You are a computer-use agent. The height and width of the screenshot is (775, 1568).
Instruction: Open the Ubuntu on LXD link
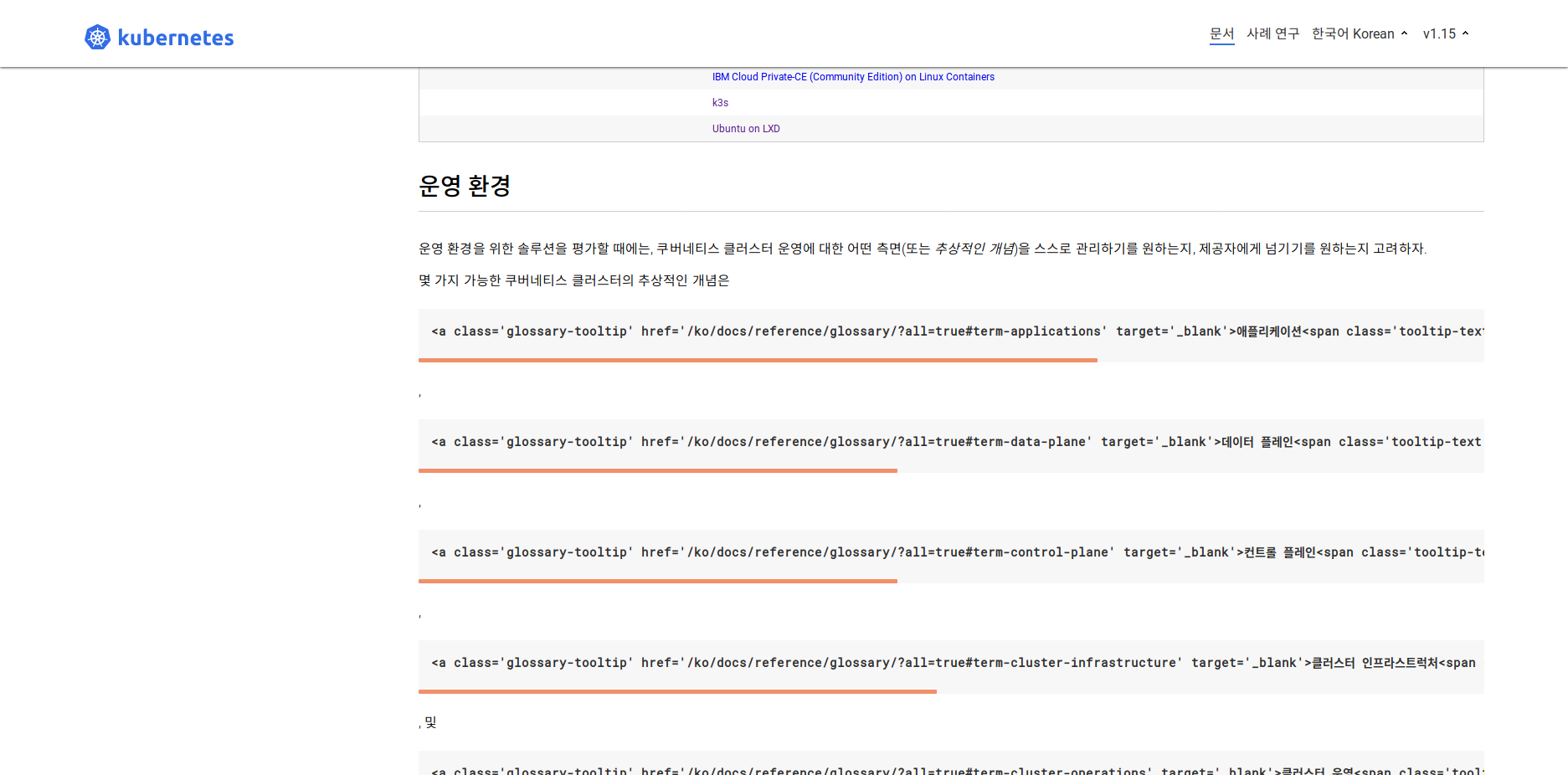pos(746,129)
